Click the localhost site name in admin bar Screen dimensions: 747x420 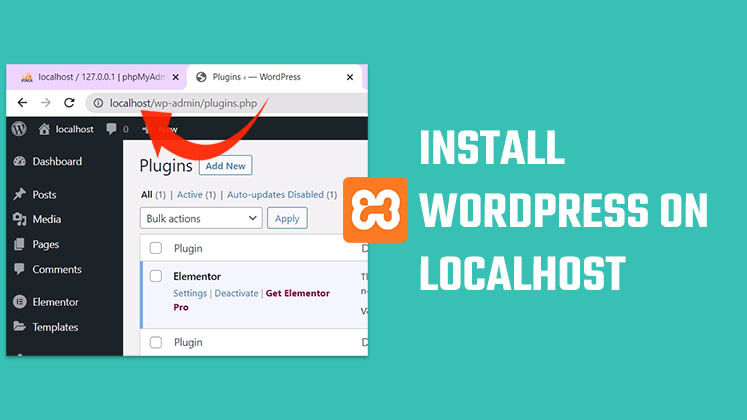tap(74, 129)
